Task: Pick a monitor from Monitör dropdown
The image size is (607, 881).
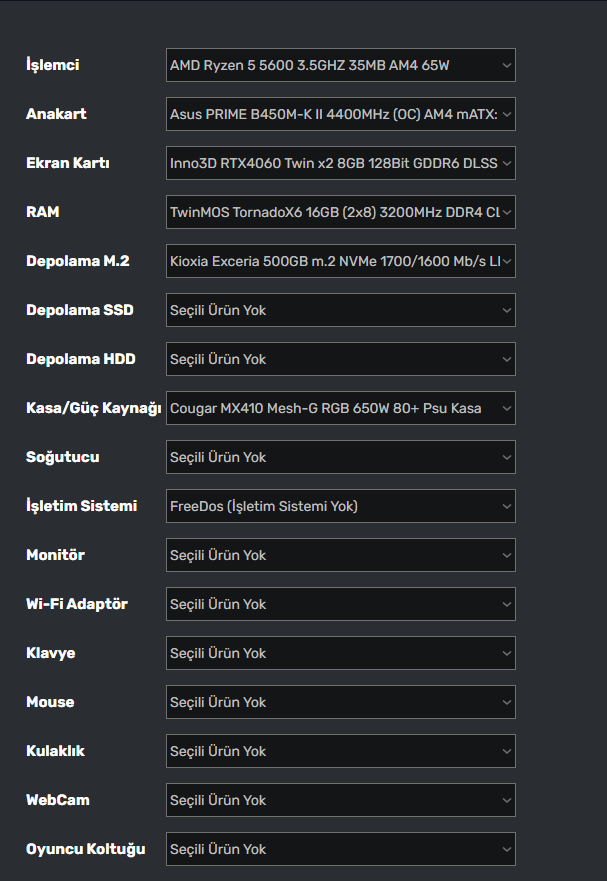Action: tap(340, 555)
